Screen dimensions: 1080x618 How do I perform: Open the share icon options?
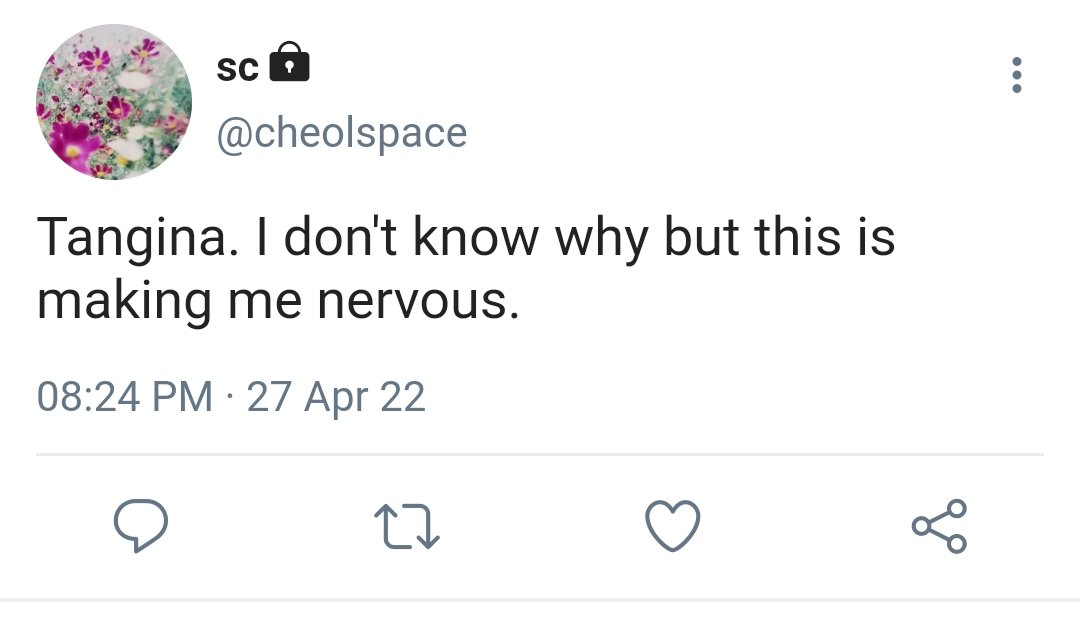(x=939, y=525)
